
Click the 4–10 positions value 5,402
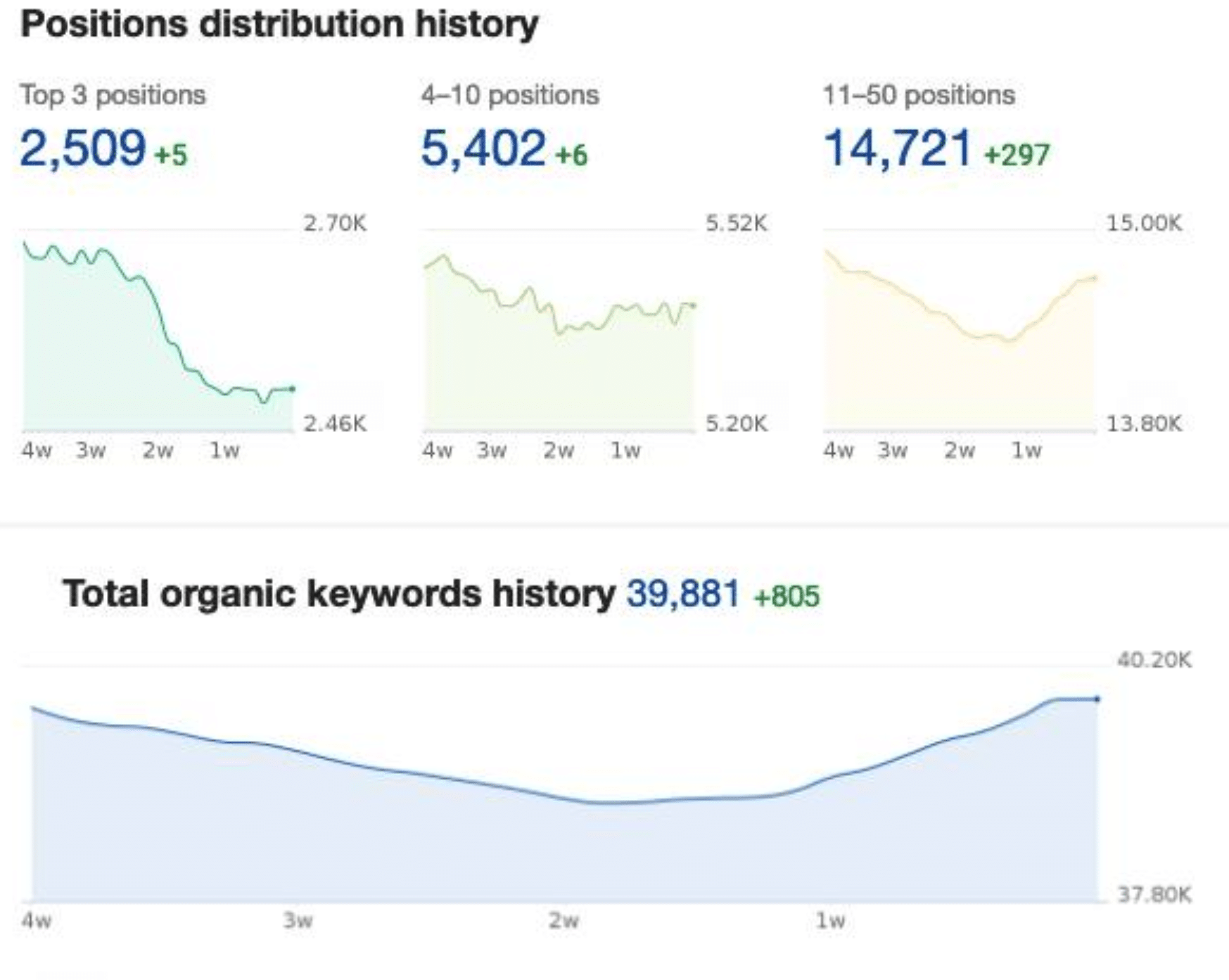coord(483,149)
